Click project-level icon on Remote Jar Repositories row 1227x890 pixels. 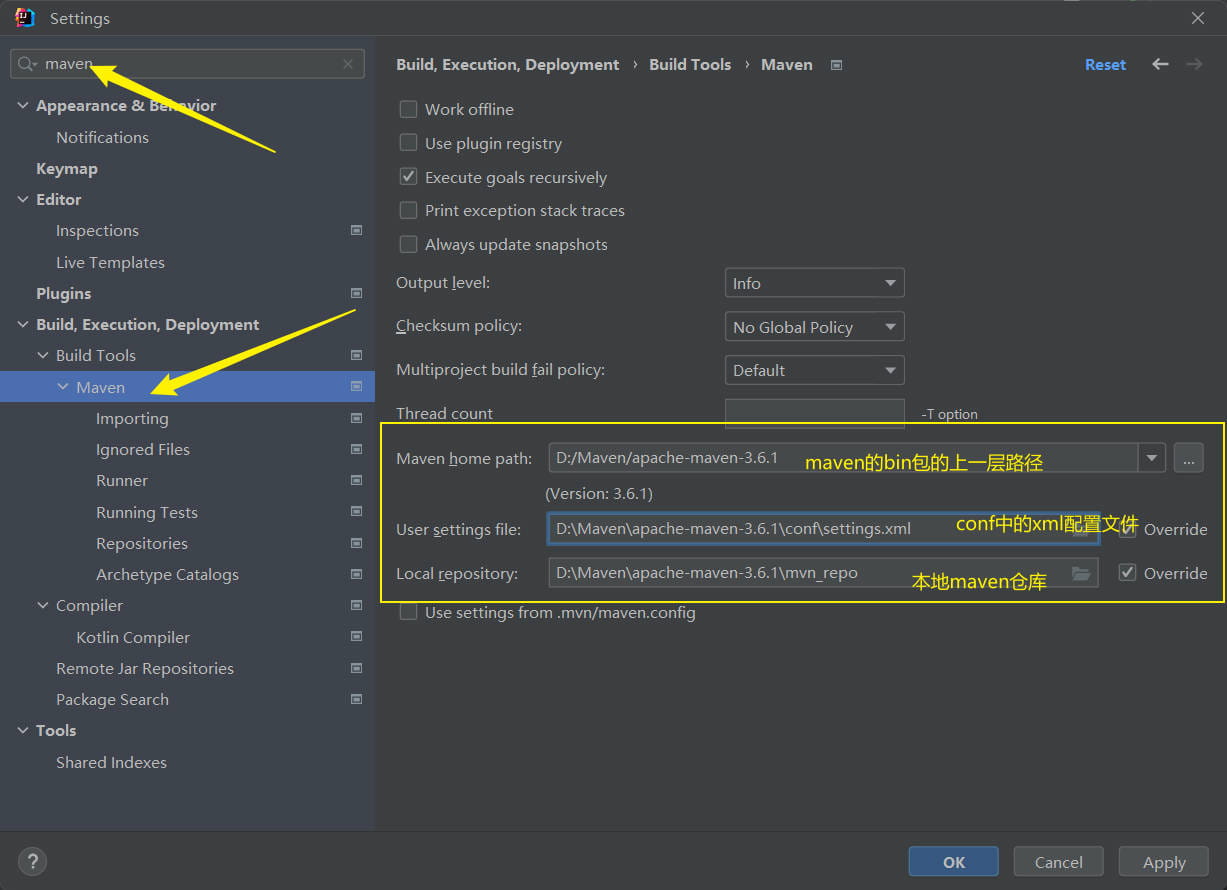356,668
